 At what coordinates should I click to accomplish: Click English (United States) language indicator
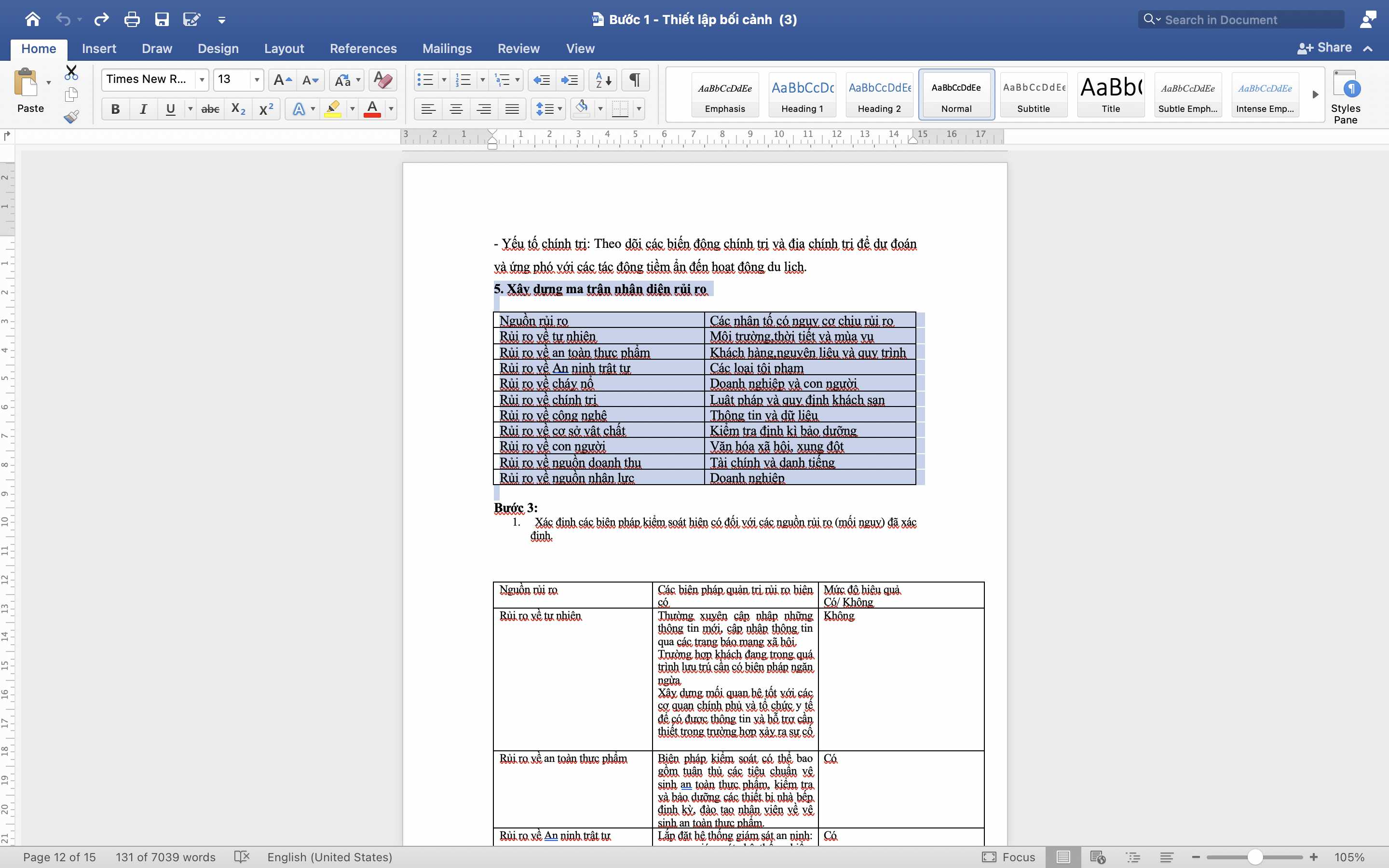click(329, 856)
